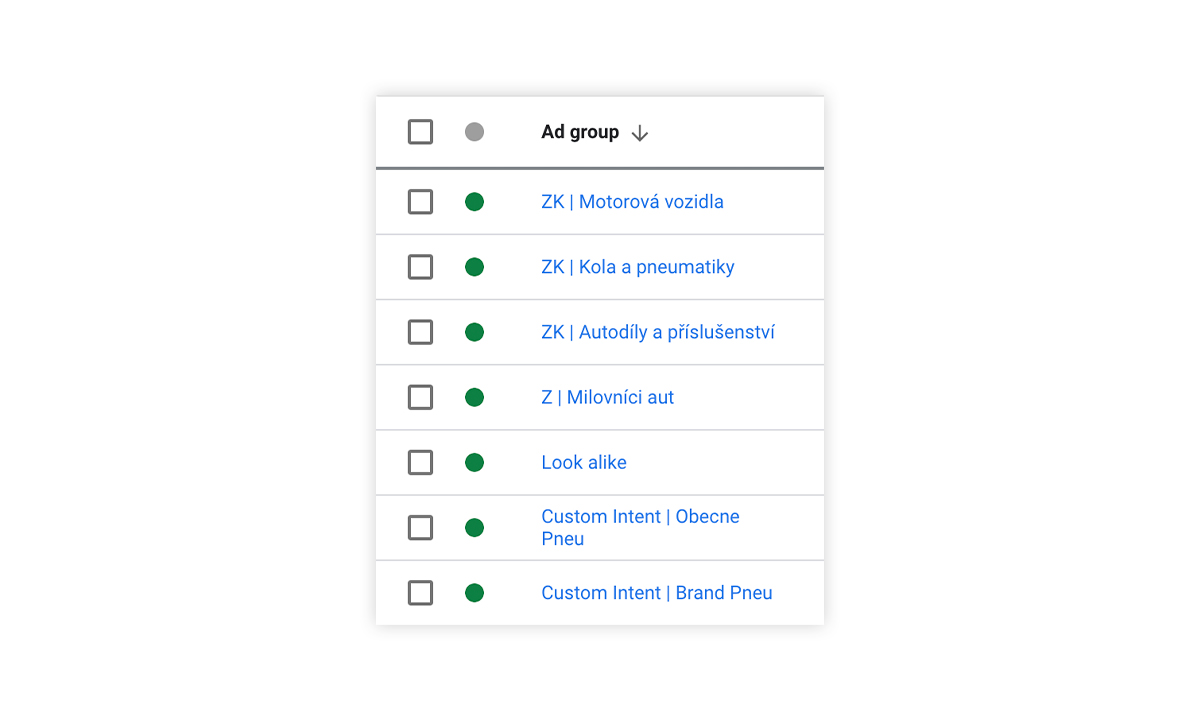Open ZK | Motorová vozidla ad group
Image resolution: width=1200 pixels, height=720 pixels.
[632, 202]
